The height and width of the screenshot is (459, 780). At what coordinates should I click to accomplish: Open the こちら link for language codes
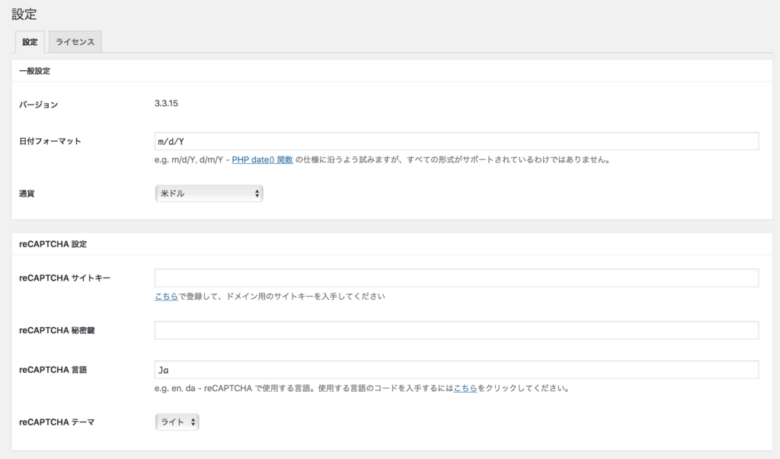click(x=465, y=388)
